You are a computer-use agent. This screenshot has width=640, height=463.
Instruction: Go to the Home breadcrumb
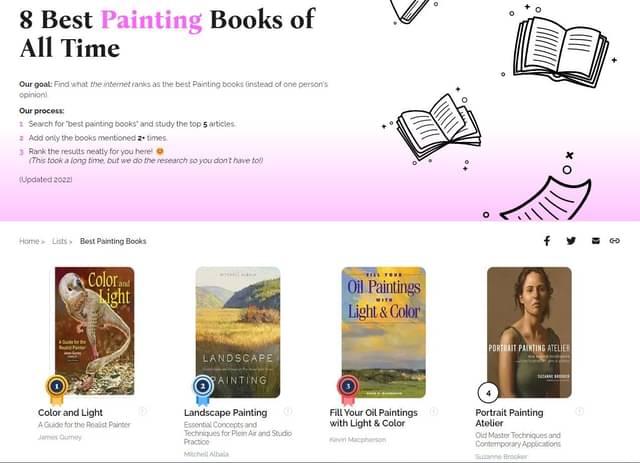[x=29, y=241]
